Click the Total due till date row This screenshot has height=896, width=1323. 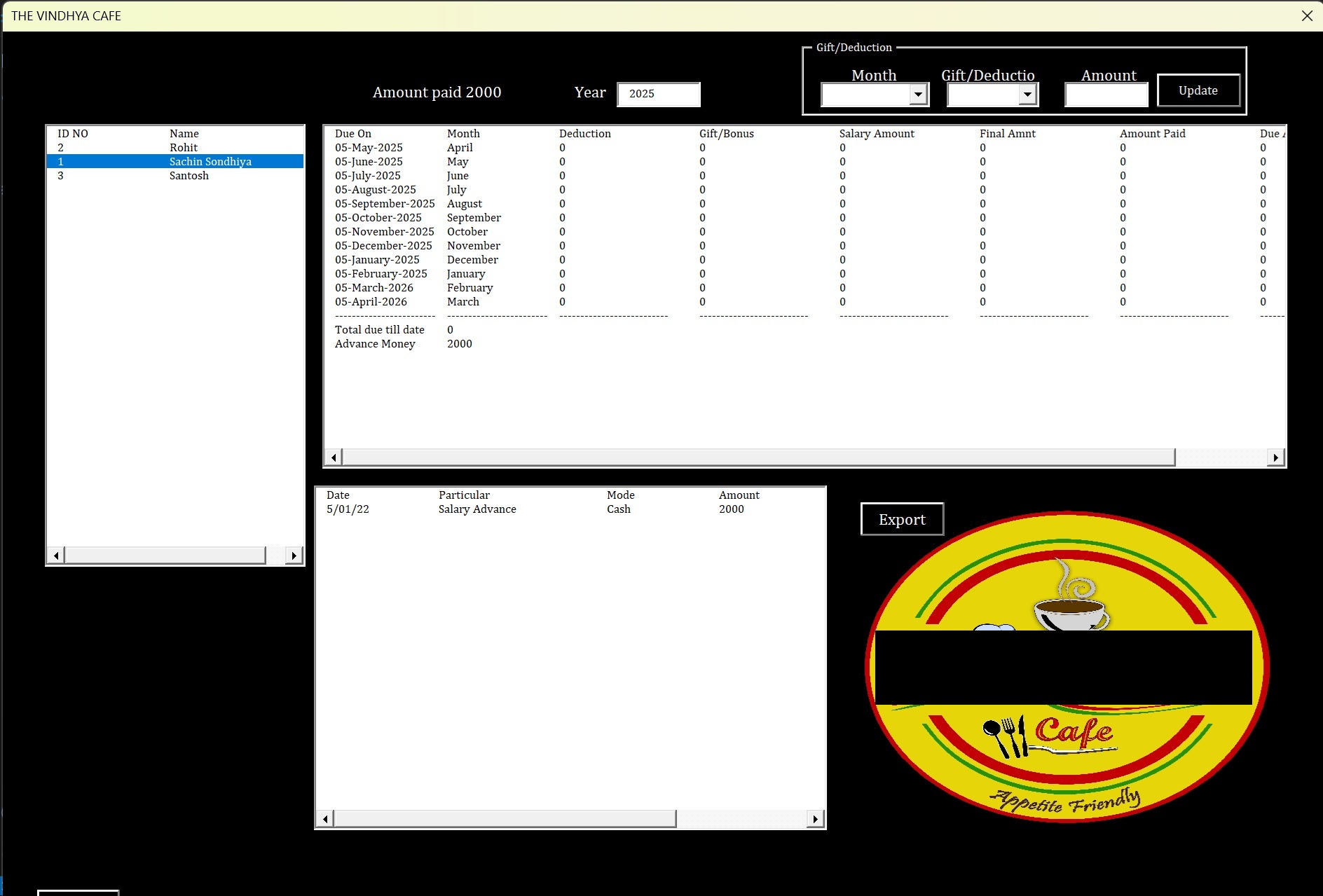point(379,329)
